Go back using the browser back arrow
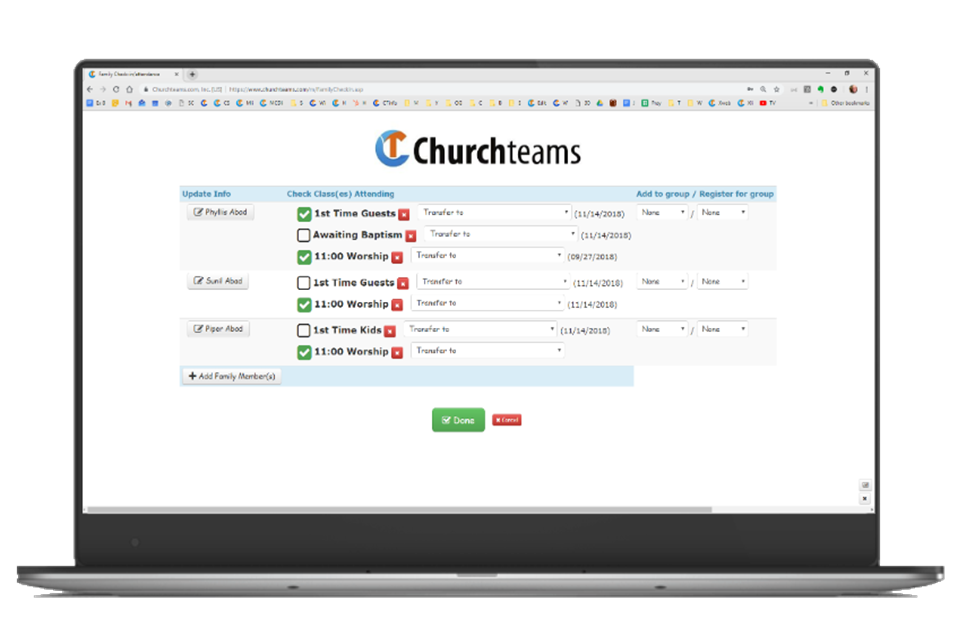The image size is (975, 644). point(90,90)
